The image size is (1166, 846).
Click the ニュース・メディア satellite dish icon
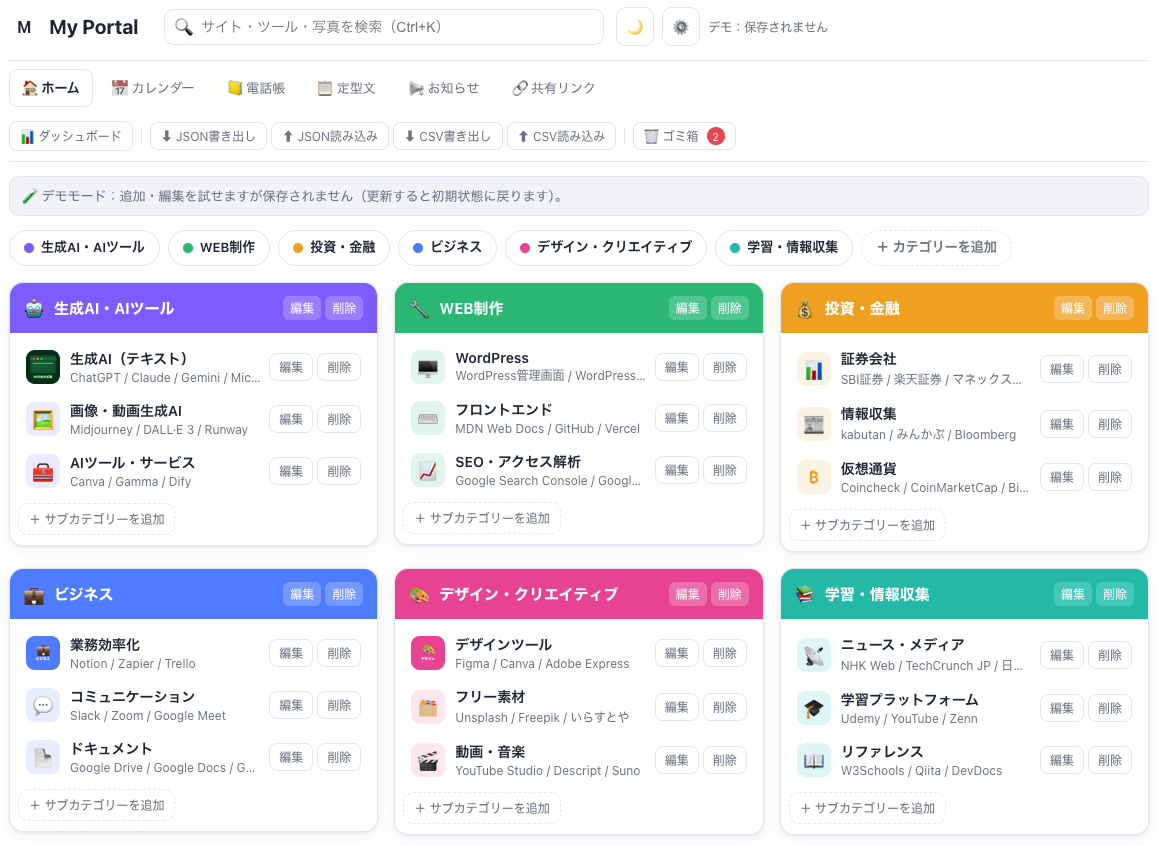tap(814, 655)
